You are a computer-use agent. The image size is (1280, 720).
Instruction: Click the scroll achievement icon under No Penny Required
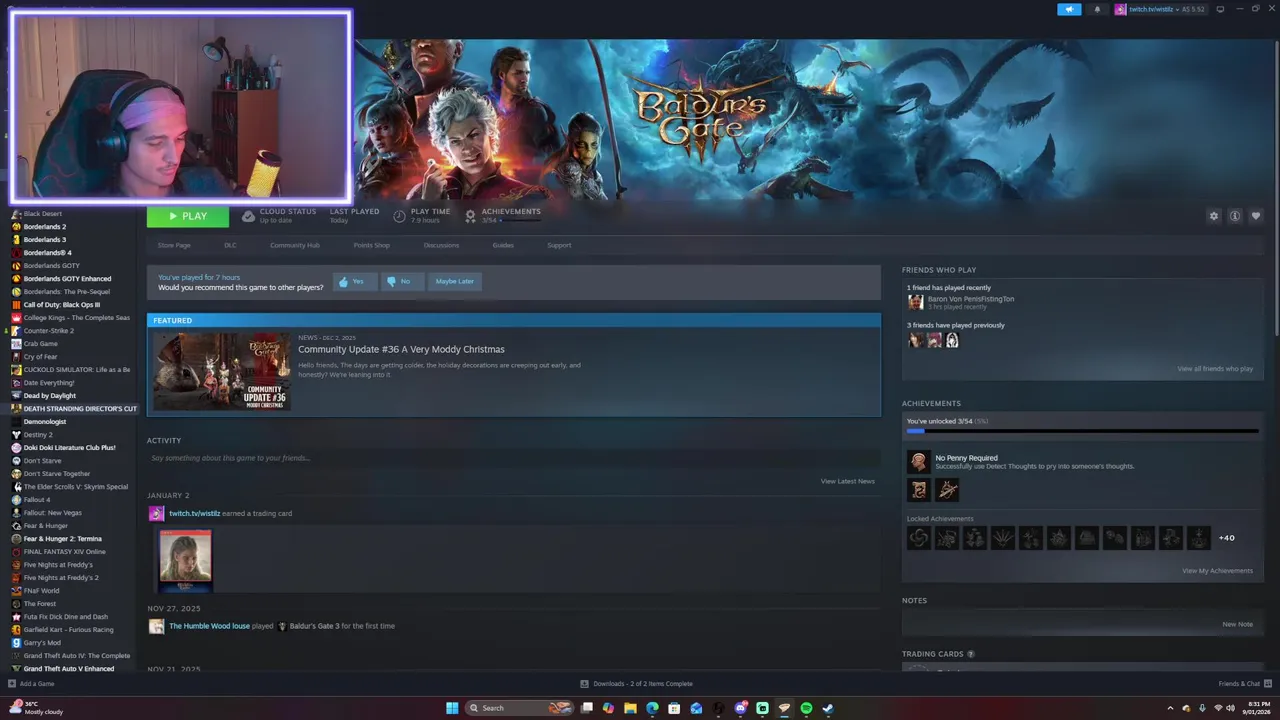pyautogui.click(x=918, y=490)
